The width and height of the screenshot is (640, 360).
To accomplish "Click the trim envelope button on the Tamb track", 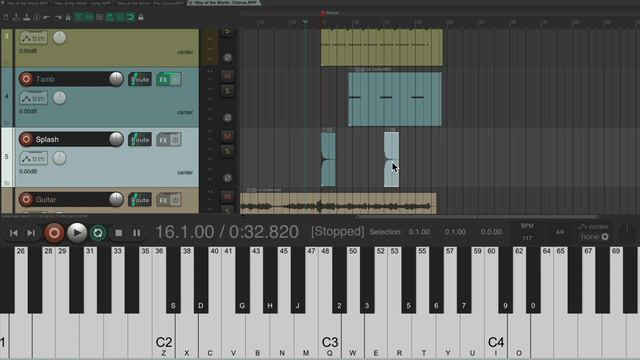I will 33,98.
